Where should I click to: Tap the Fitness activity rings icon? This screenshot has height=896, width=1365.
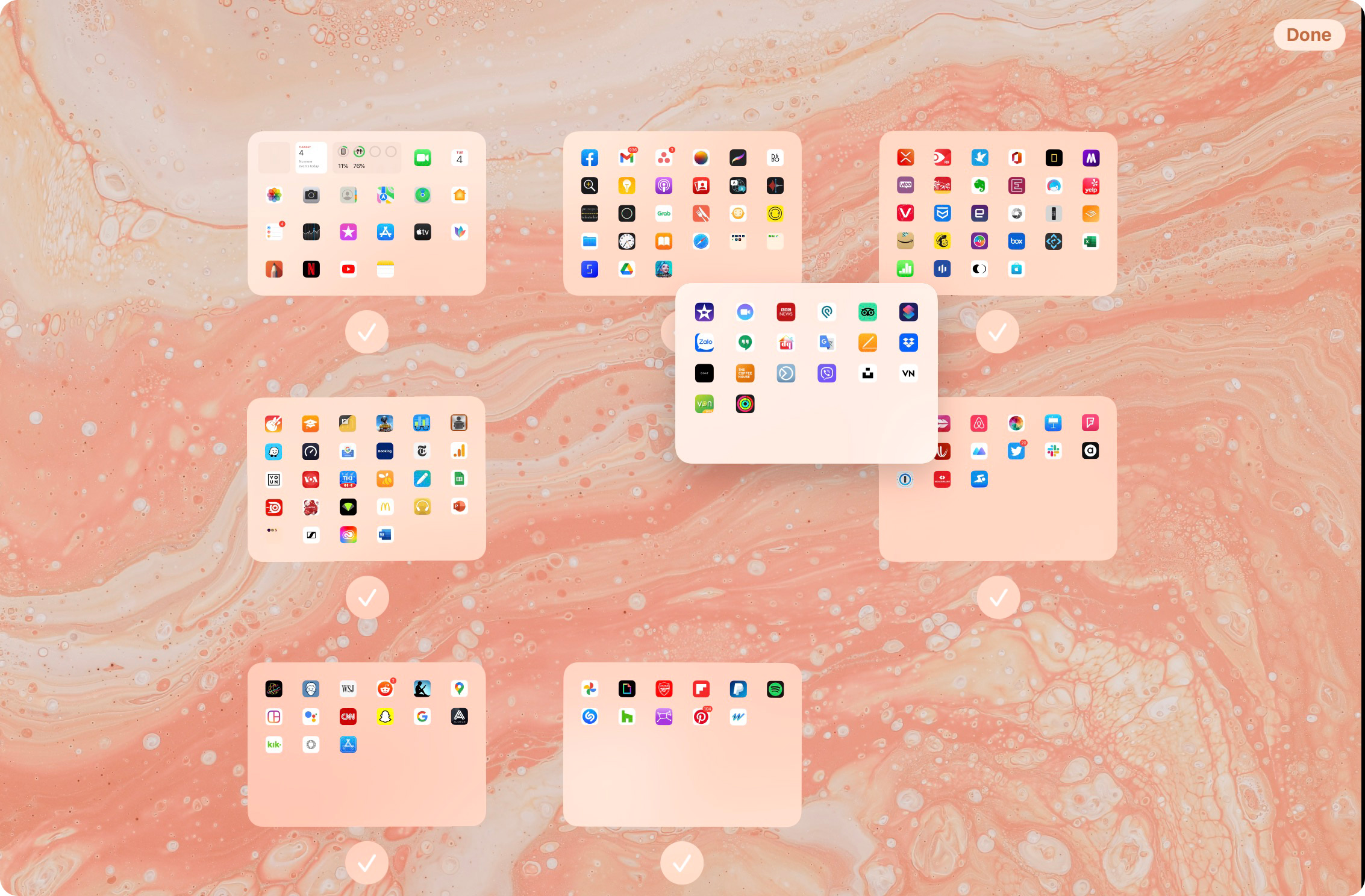(745, 404)
